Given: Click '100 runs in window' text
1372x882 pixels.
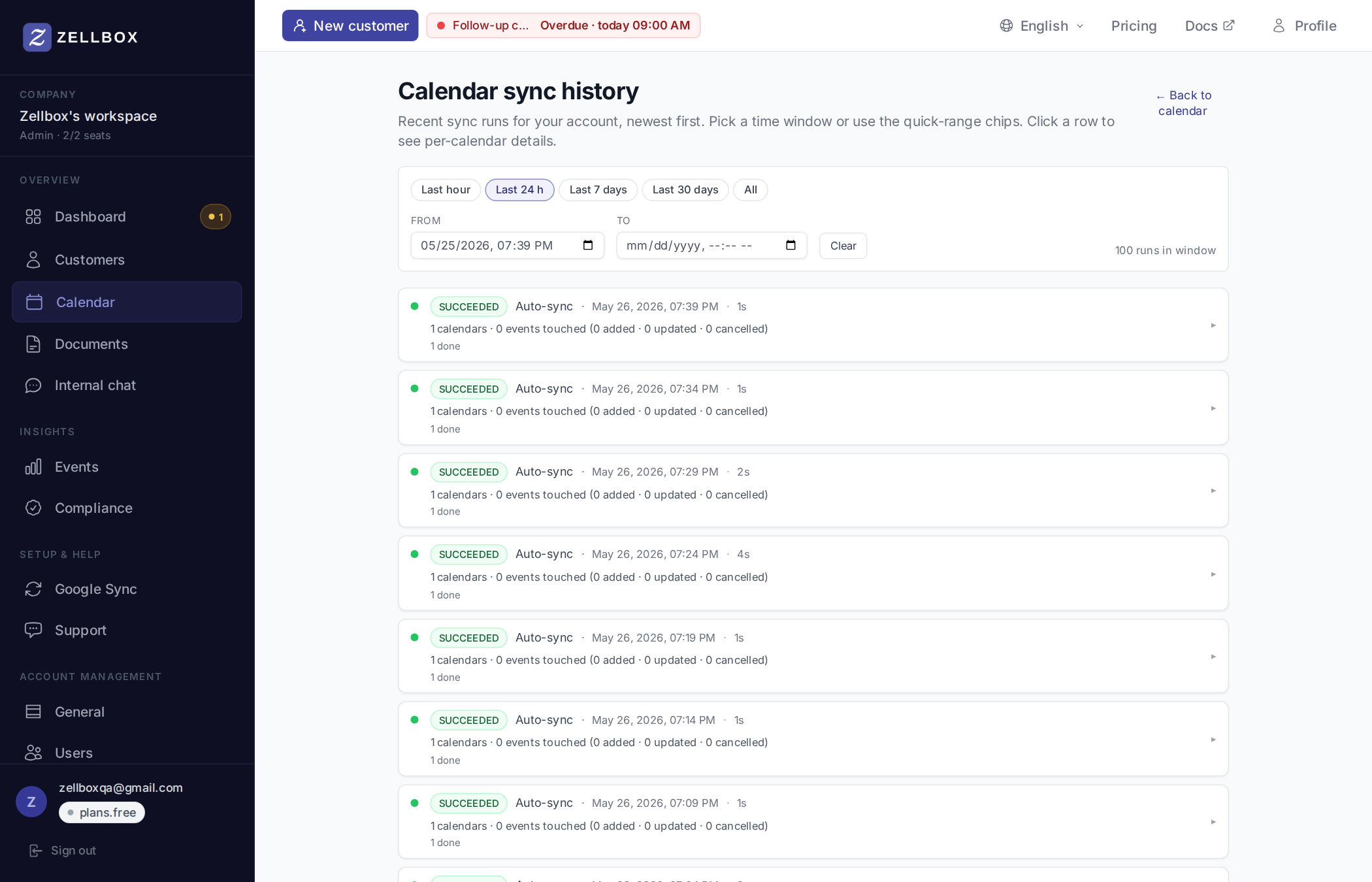Looking at the screenshot, I should (x=1165, y=250).
